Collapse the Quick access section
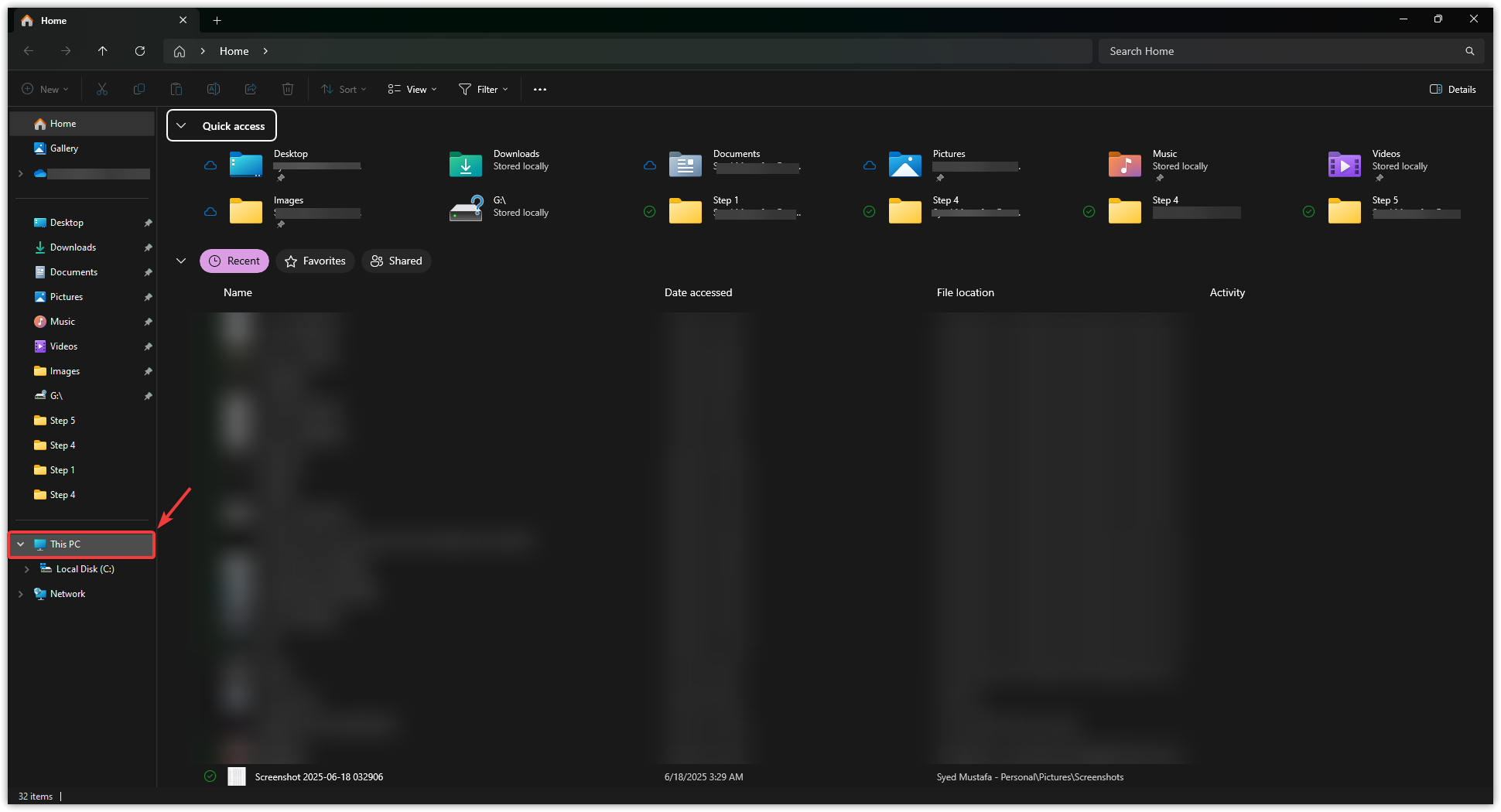 tap(181, 126)
